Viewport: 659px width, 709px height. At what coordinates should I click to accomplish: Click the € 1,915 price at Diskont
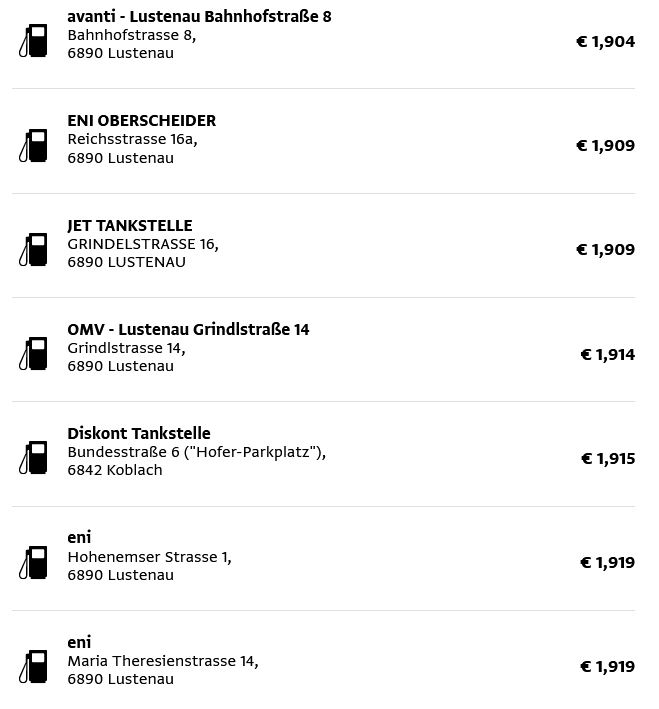pos(607,459)
